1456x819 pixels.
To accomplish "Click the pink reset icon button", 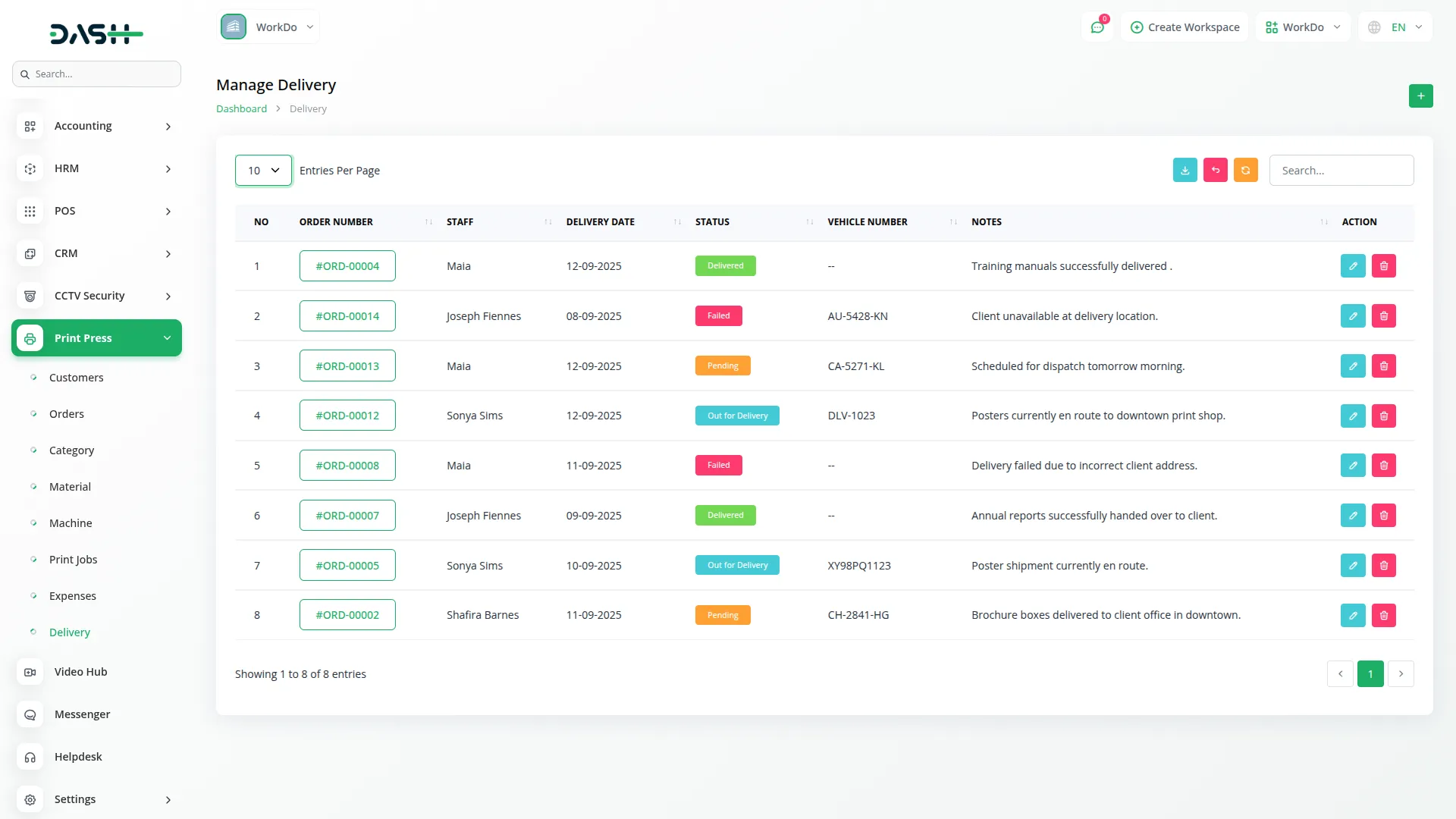I will [1215, 171].
